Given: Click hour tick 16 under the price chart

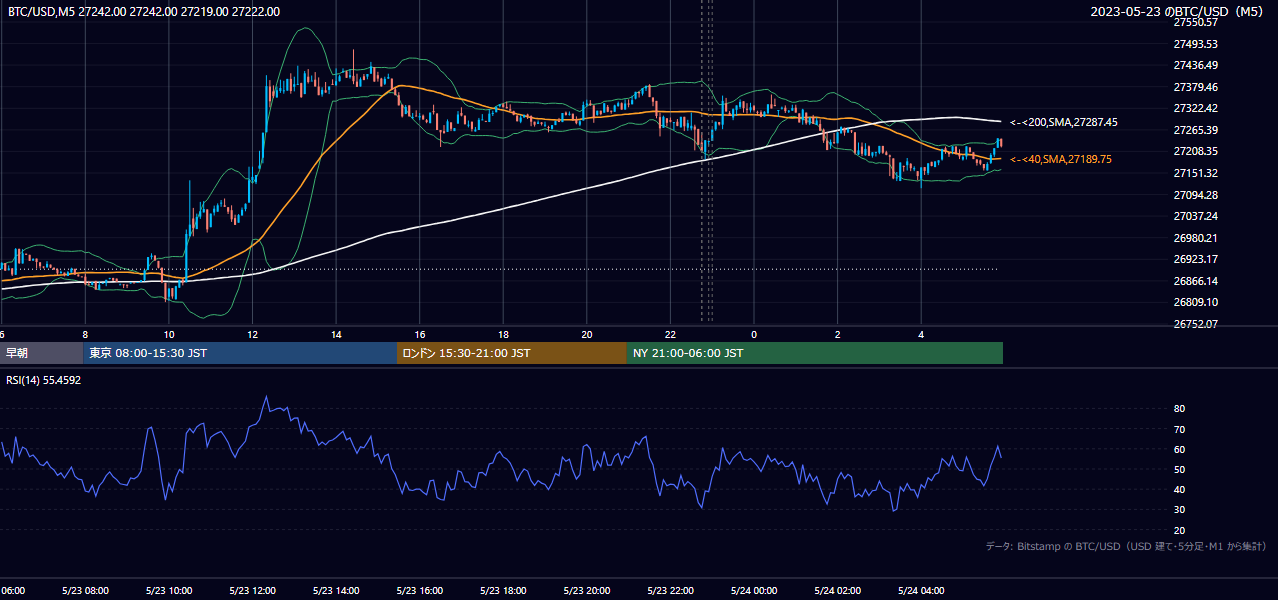Looking at the screenshot, I should [x=420, y=334].
